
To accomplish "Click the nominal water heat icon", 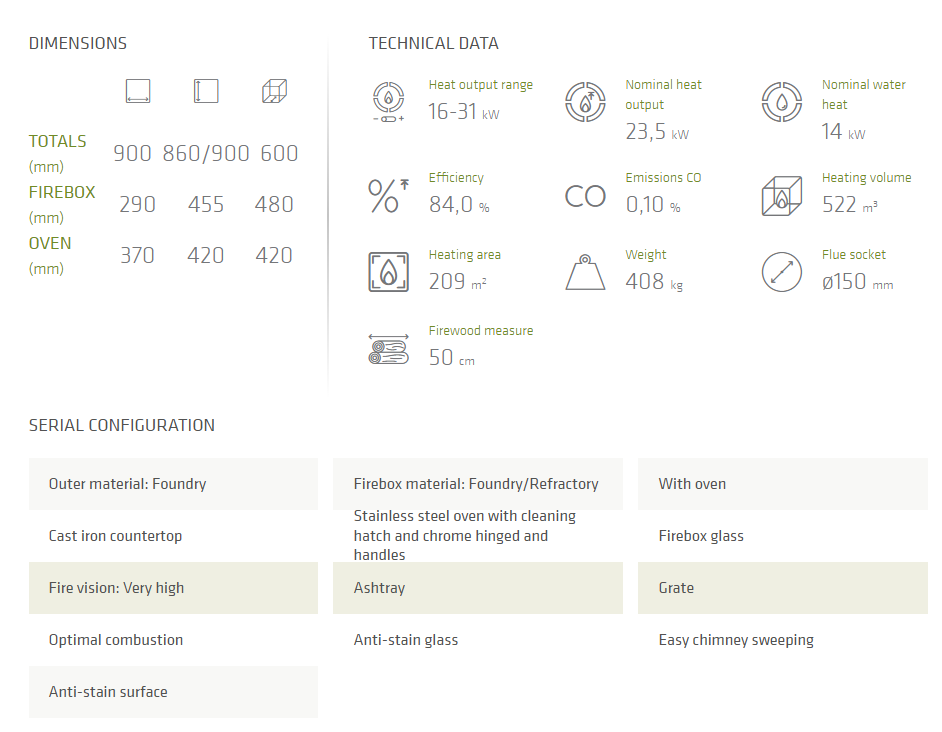I will coord(782,101).
